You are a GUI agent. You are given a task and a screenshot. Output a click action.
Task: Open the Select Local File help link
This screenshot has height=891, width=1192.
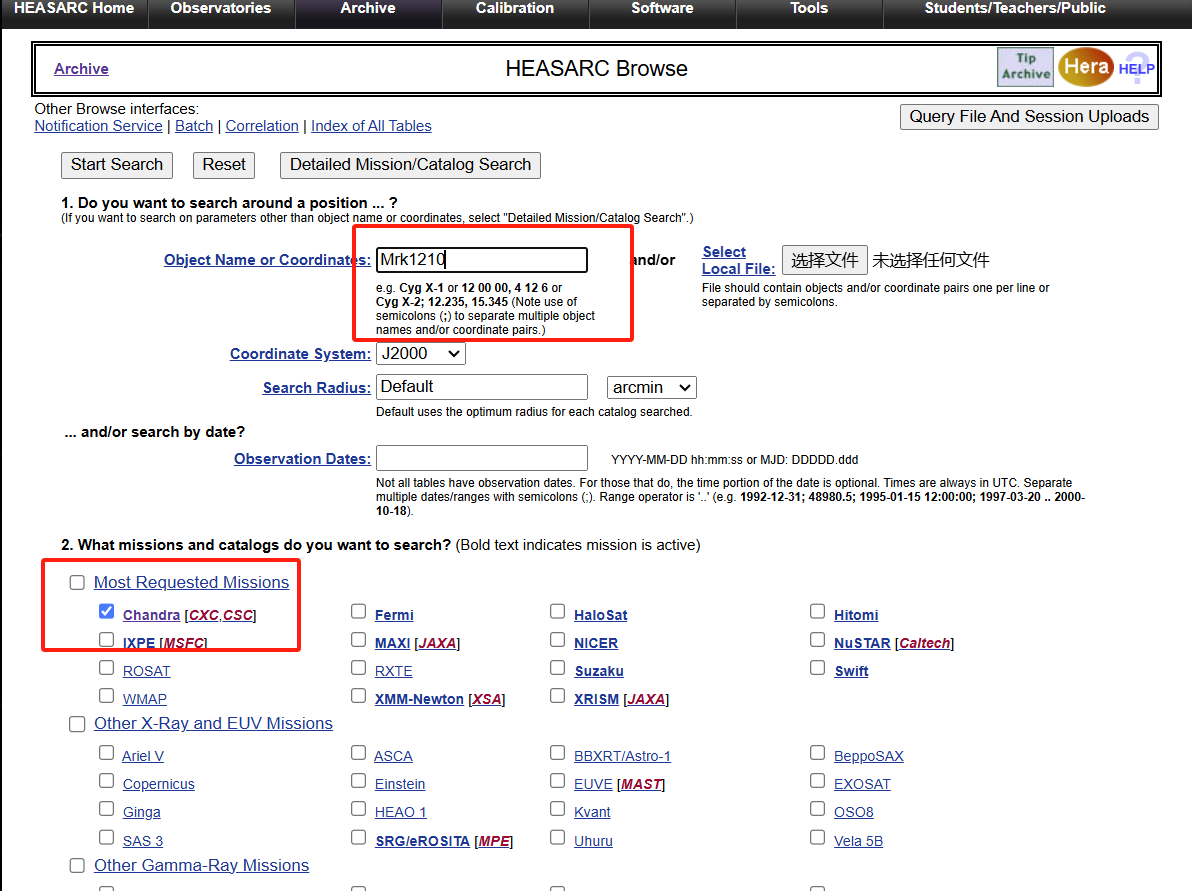pos(739,260)
